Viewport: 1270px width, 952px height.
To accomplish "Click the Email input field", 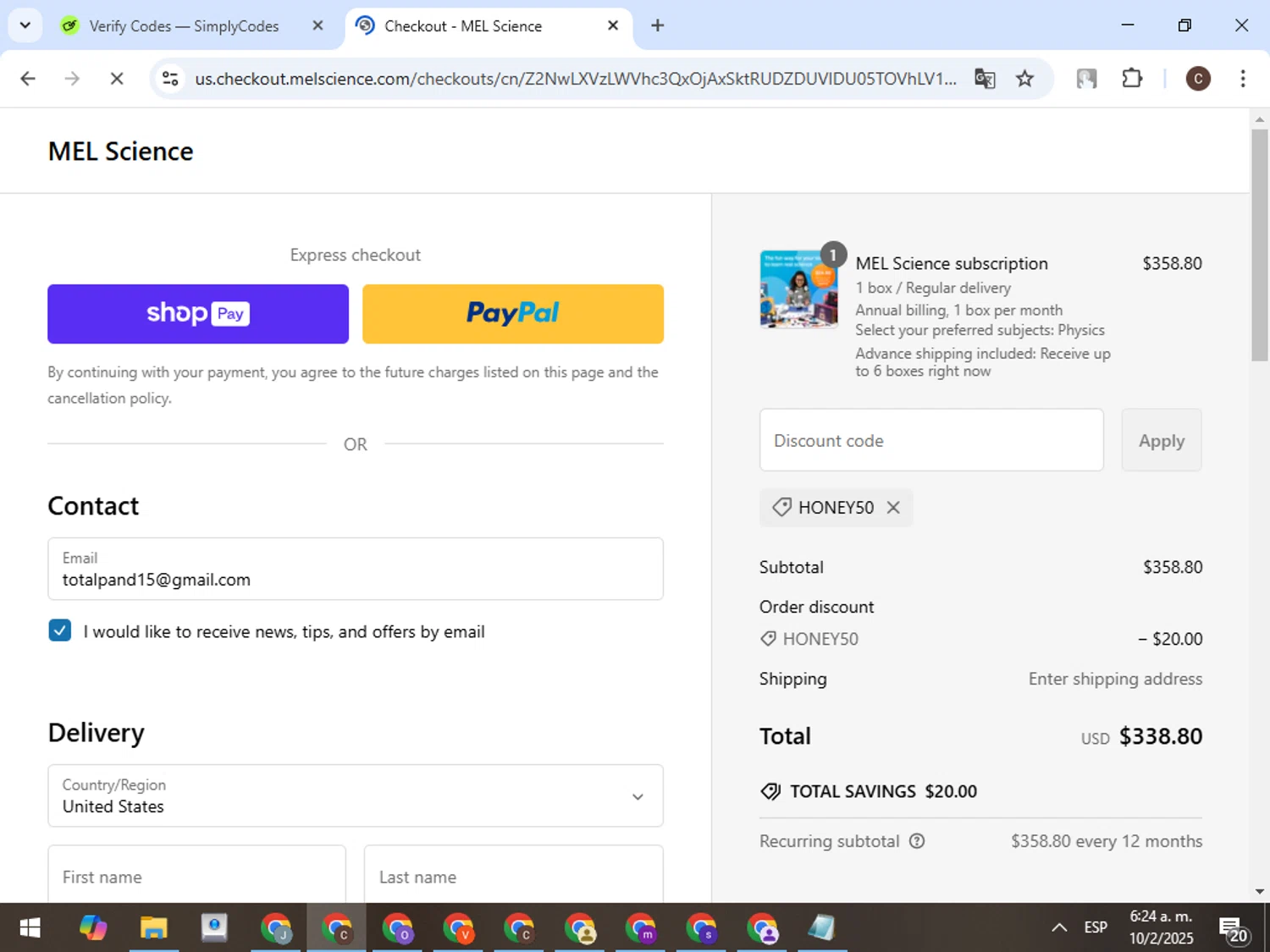I will (x=356, y=569).
